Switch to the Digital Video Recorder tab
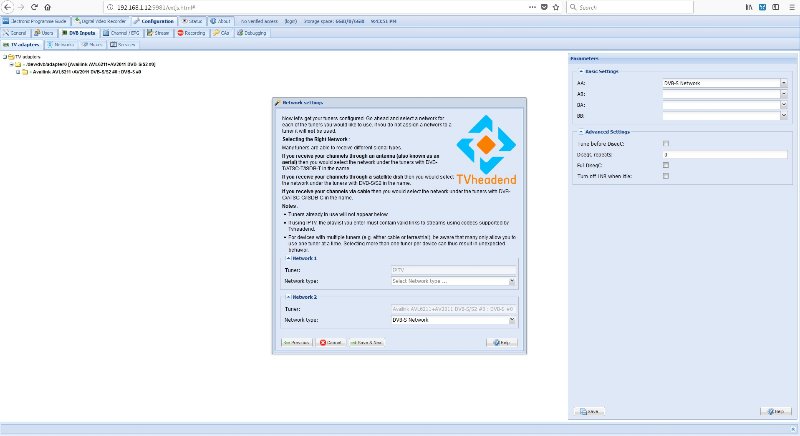This screenshot has height=436, width=800. [100, 21]
